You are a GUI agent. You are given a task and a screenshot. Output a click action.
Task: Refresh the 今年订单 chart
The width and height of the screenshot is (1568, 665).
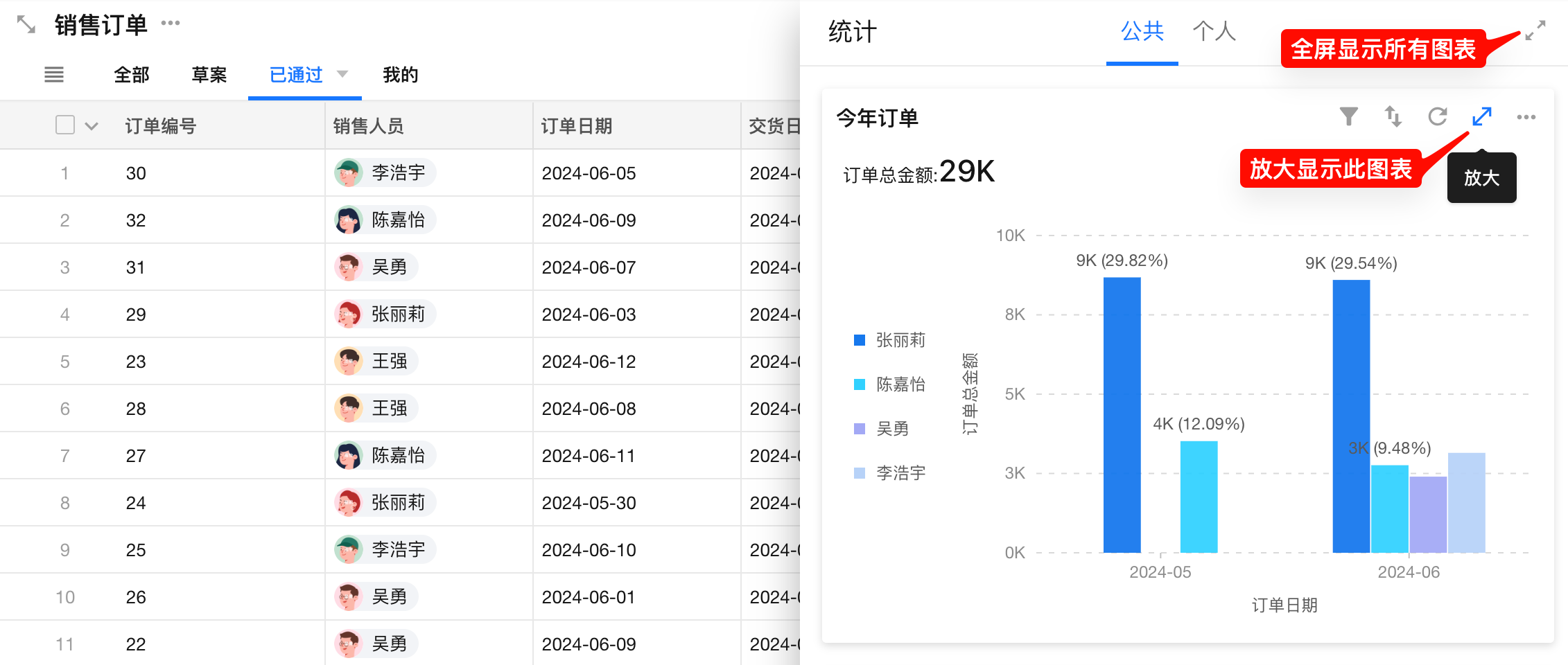tap(1438, 116)
